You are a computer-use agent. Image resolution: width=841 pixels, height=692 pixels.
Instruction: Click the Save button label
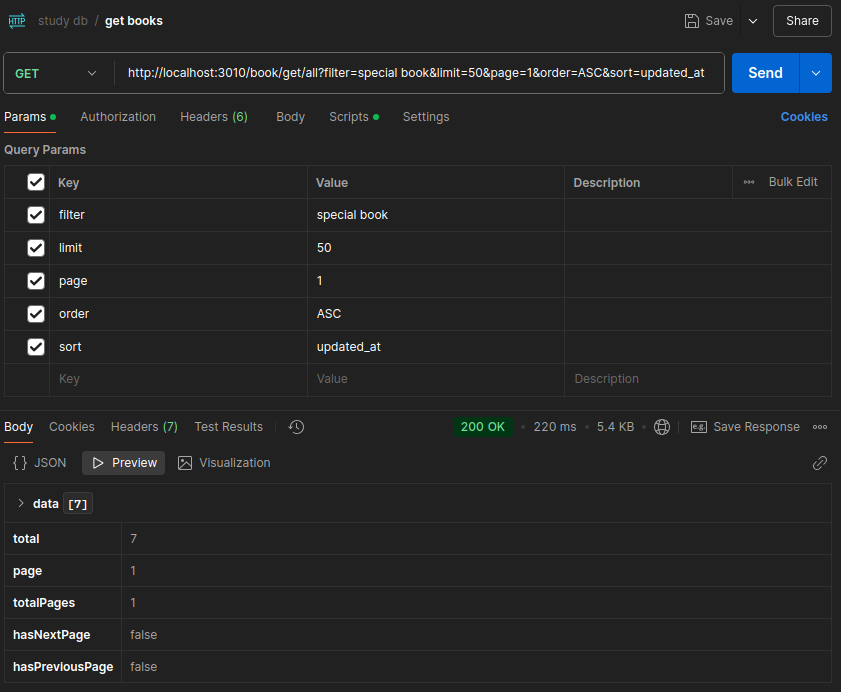pyautogui.click(x=719, y=21)
